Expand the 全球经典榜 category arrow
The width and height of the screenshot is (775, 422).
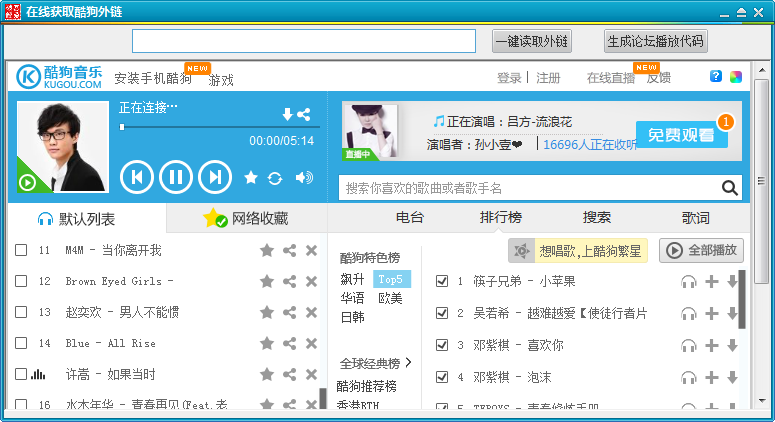pos(408,363)
